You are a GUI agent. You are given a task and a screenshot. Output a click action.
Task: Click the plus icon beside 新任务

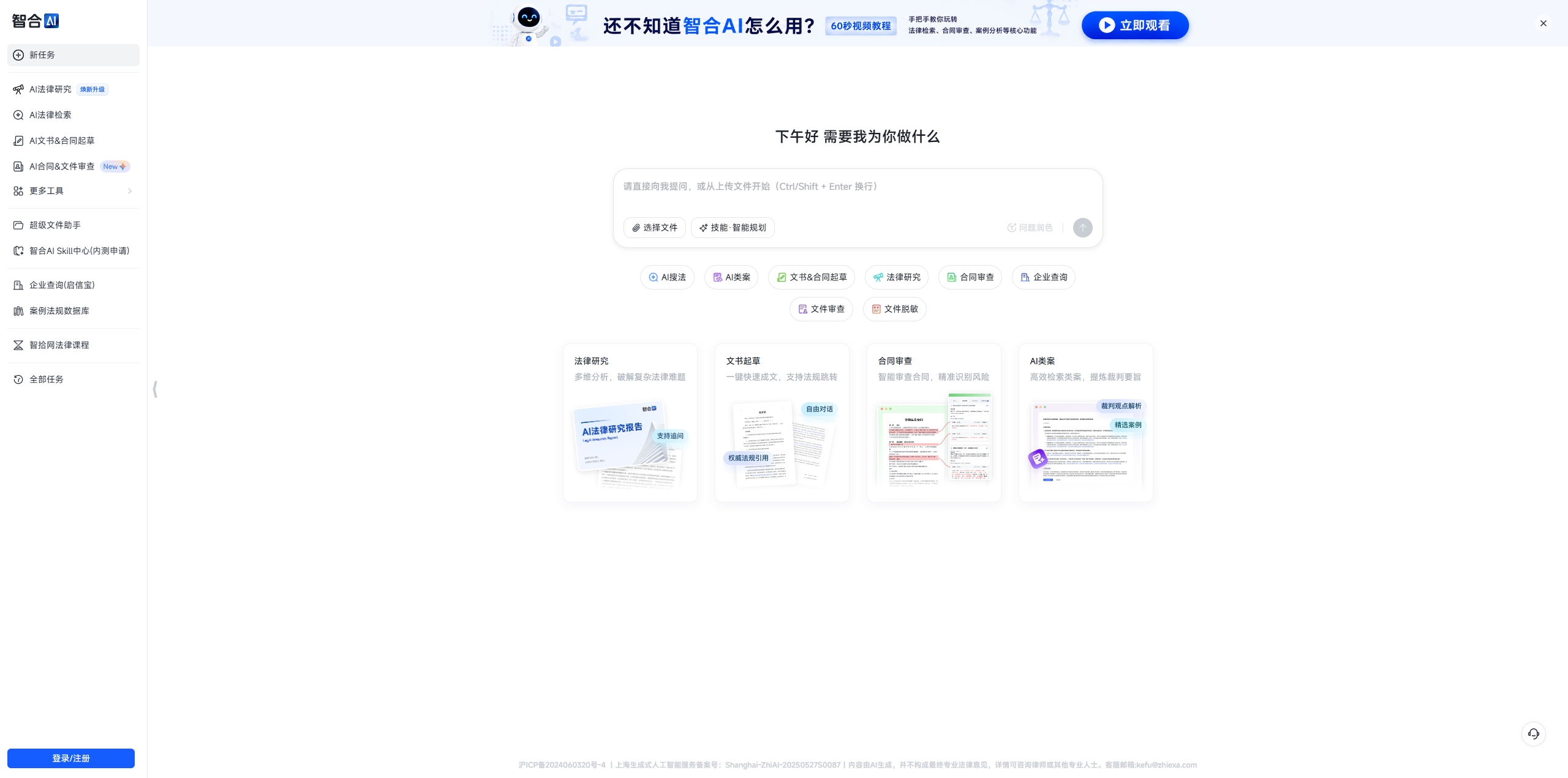pyautogui.click(x=18, y=55)
